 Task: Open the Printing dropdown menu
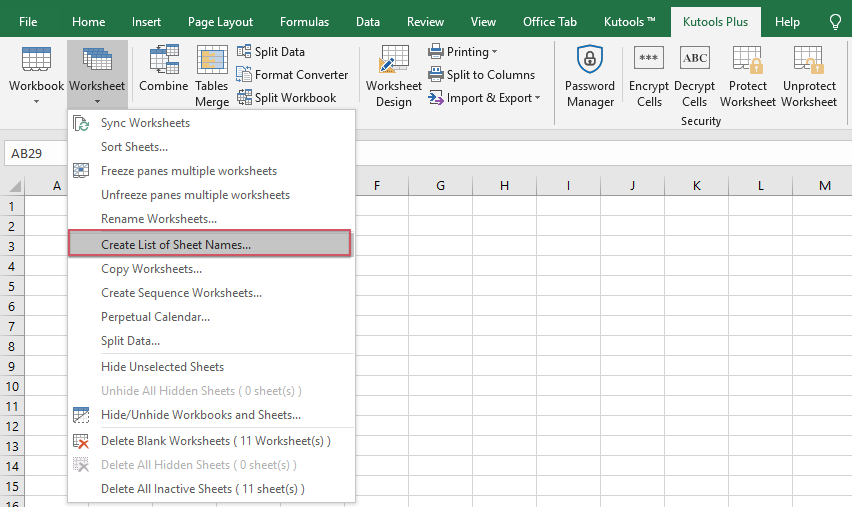coord(463,52)
